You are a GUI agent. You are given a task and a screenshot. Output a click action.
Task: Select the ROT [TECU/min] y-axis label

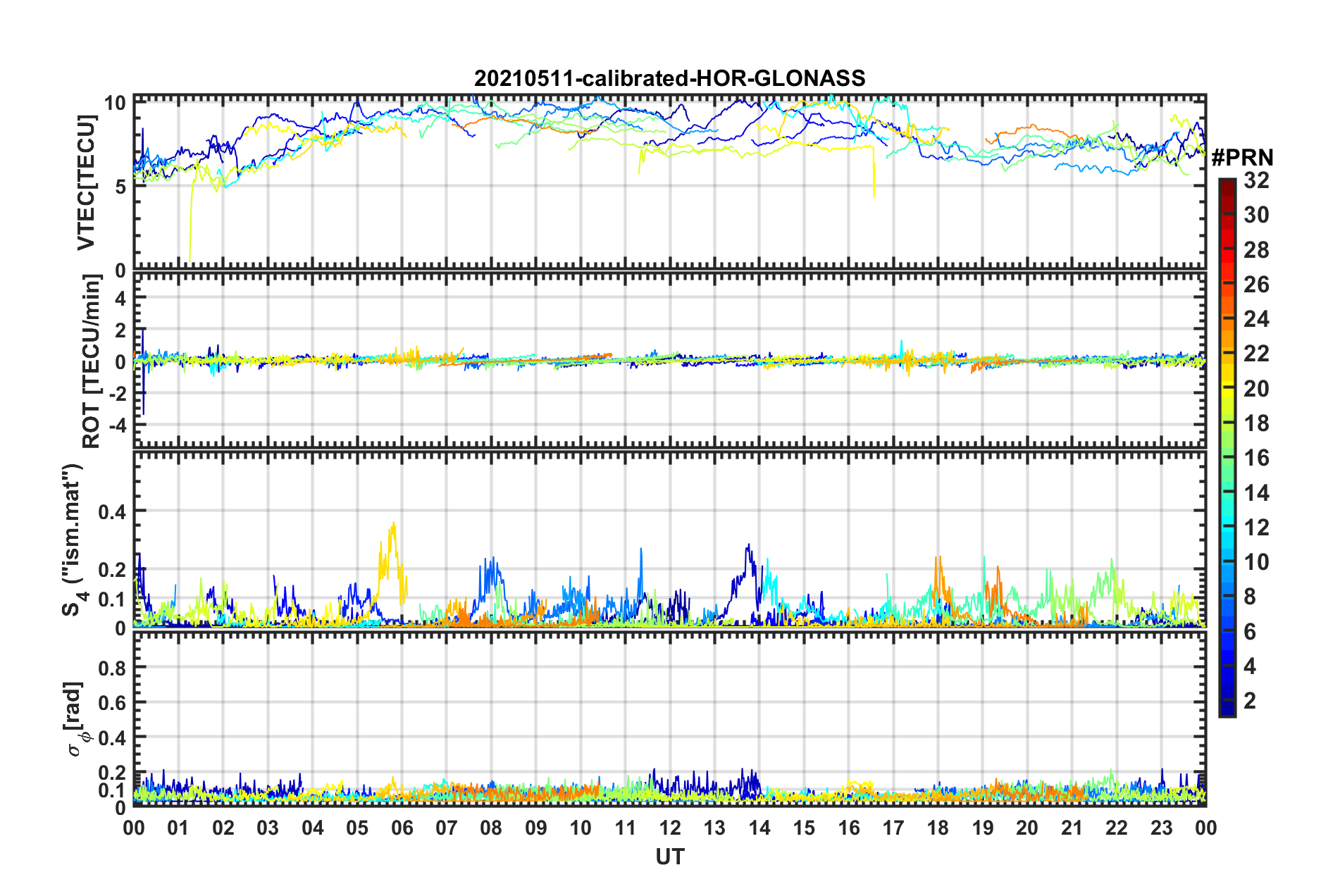click(92, 361)
